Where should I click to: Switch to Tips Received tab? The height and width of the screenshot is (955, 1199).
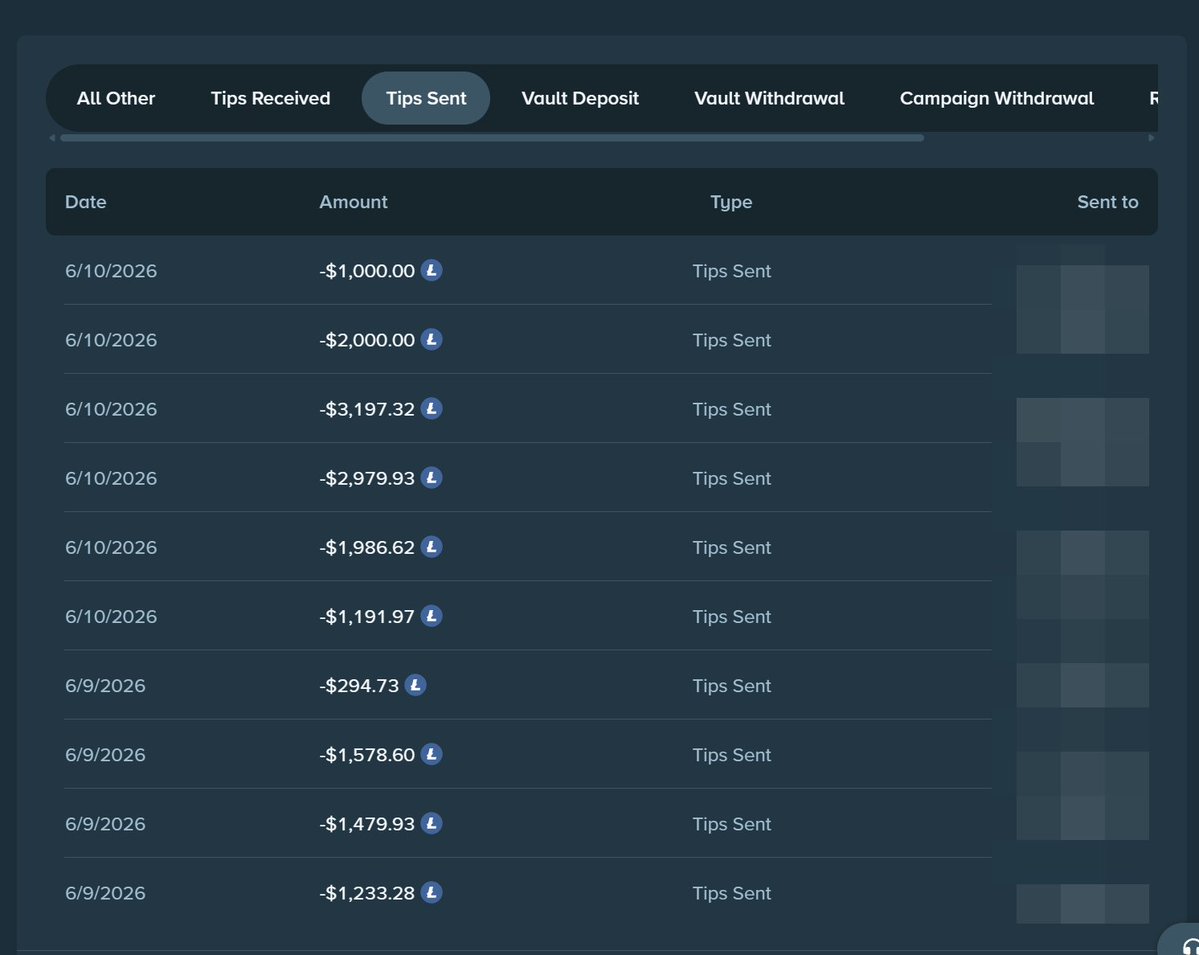[271, 98]
